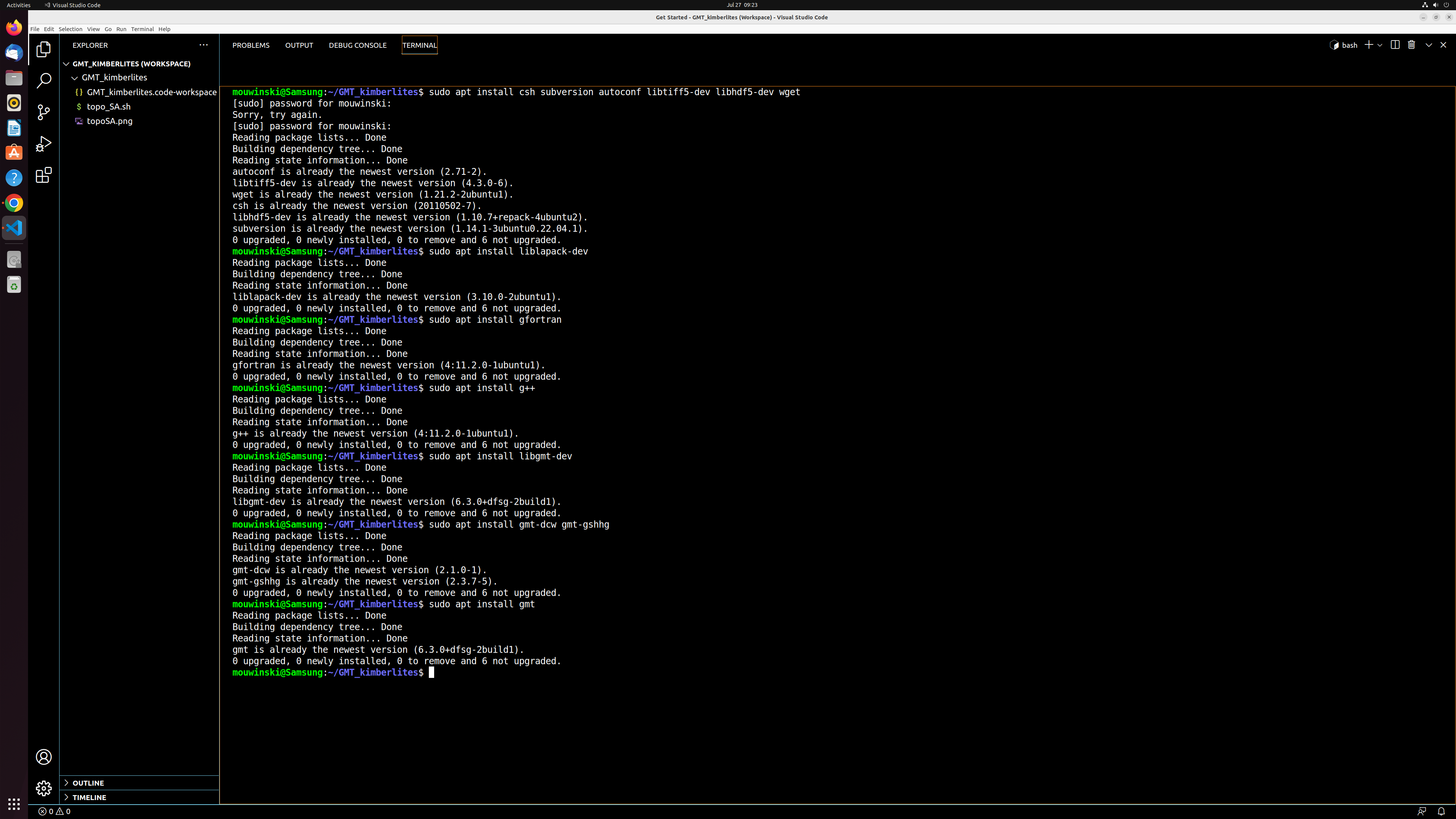
Task: Open the Extensions view
Action: [x=44, y=175]
